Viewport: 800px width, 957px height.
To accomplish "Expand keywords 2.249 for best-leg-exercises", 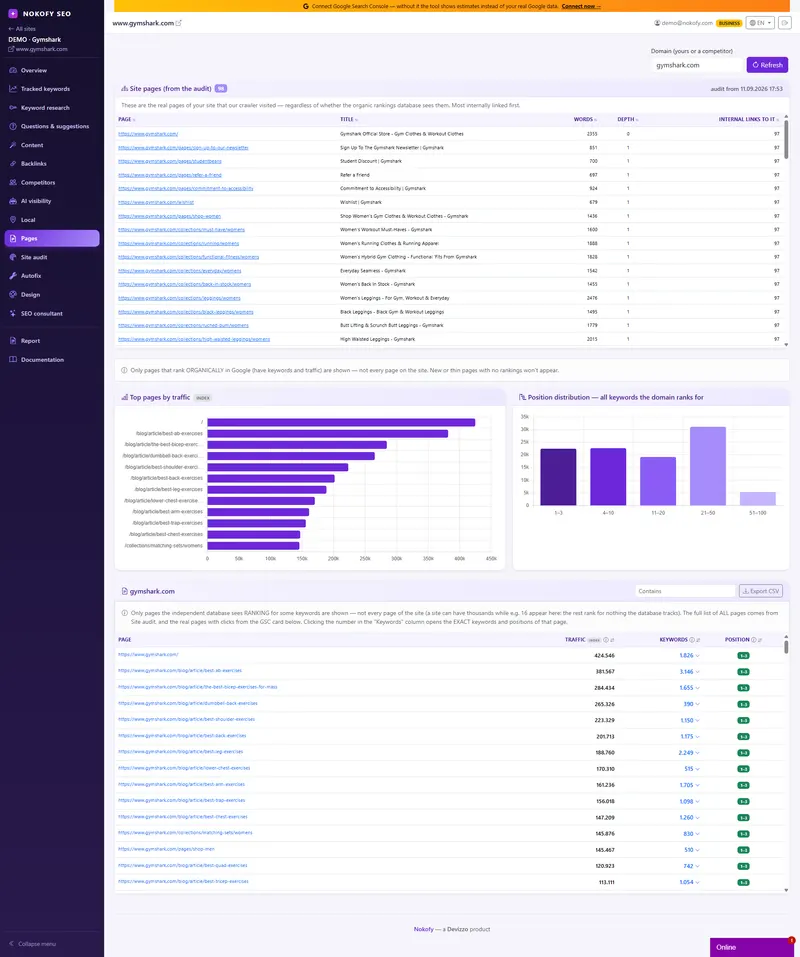I will [689, 753].
